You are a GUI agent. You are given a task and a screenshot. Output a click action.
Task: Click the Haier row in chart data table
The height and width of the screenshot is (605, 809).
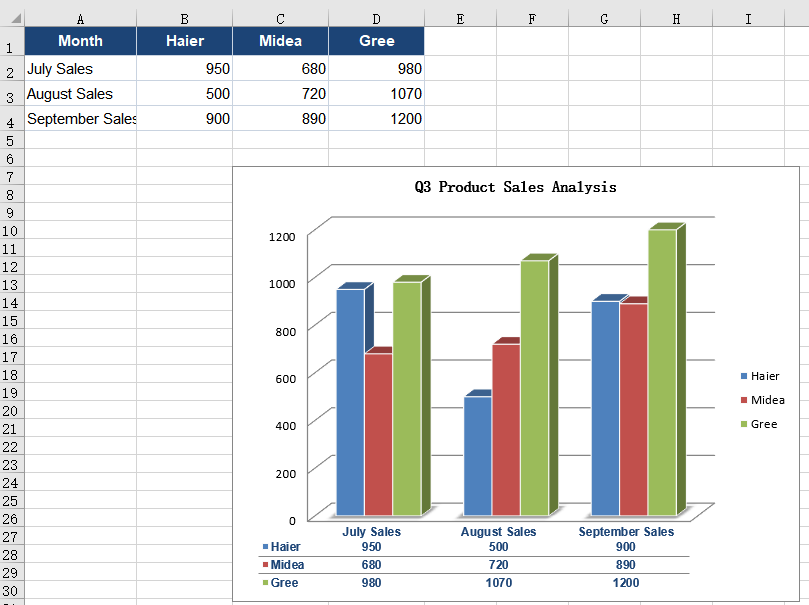coord(474,547)
